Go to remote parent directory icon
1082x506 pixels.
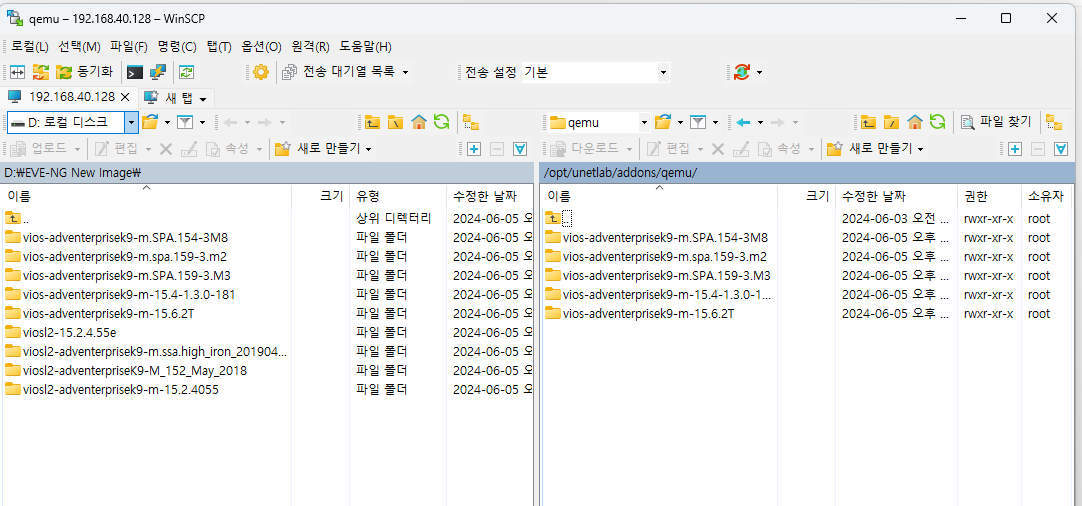coord(868,123)
